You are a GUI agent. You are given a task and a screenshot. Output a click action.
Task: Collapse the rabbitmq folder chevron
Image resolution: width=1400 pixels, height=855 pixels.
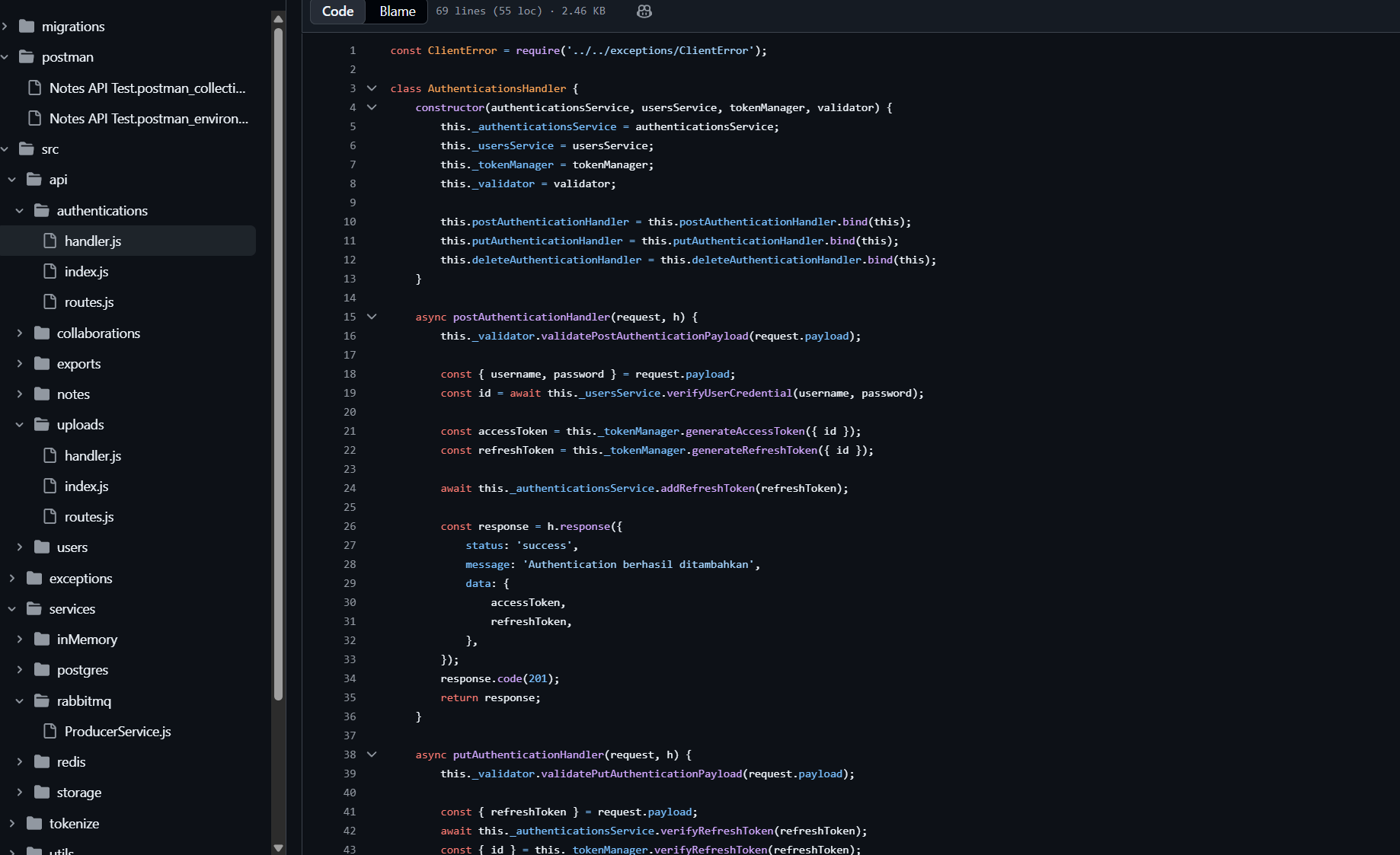(20, 701)
